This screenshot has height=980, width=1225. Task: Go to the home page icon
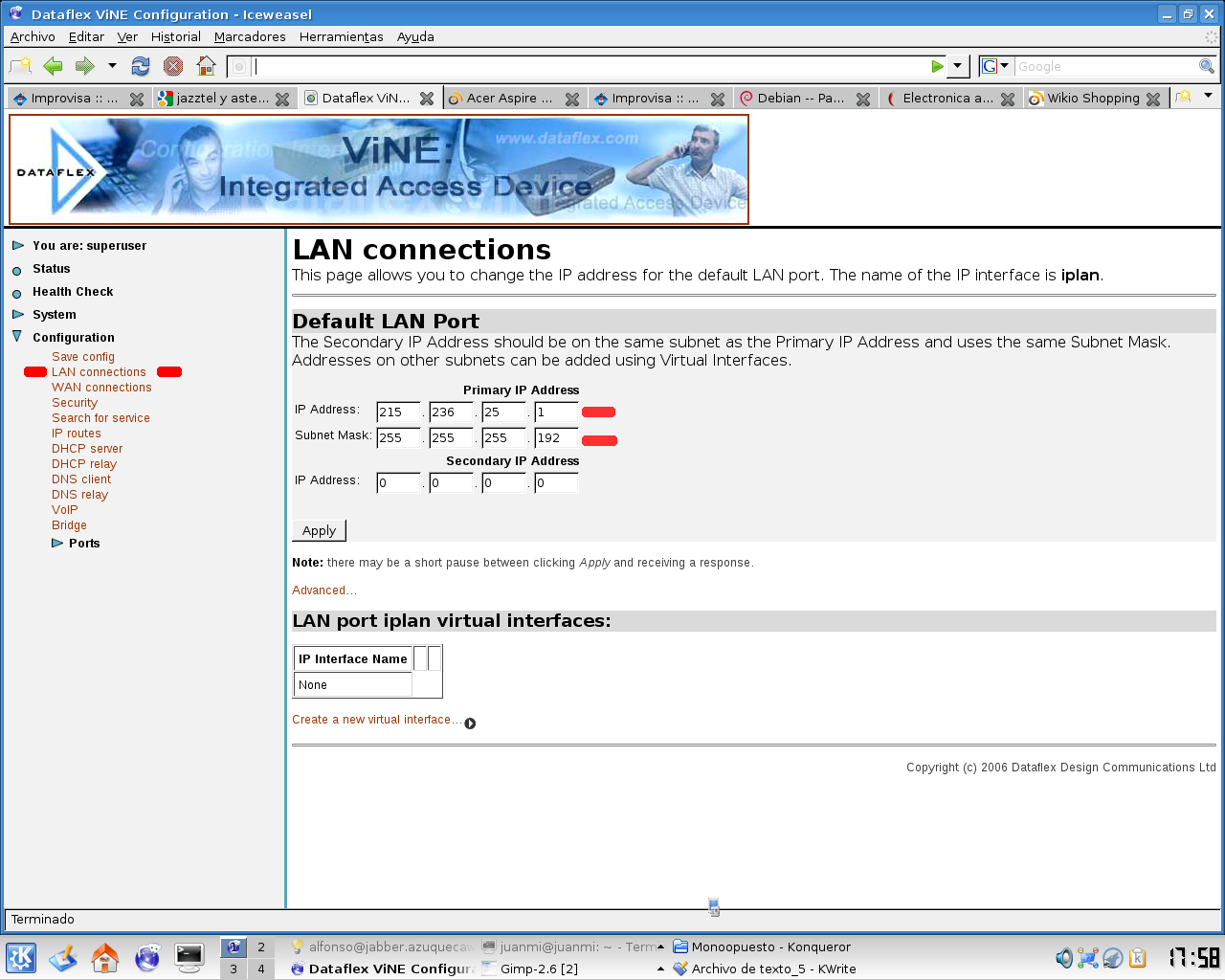[x=206, y=66]
